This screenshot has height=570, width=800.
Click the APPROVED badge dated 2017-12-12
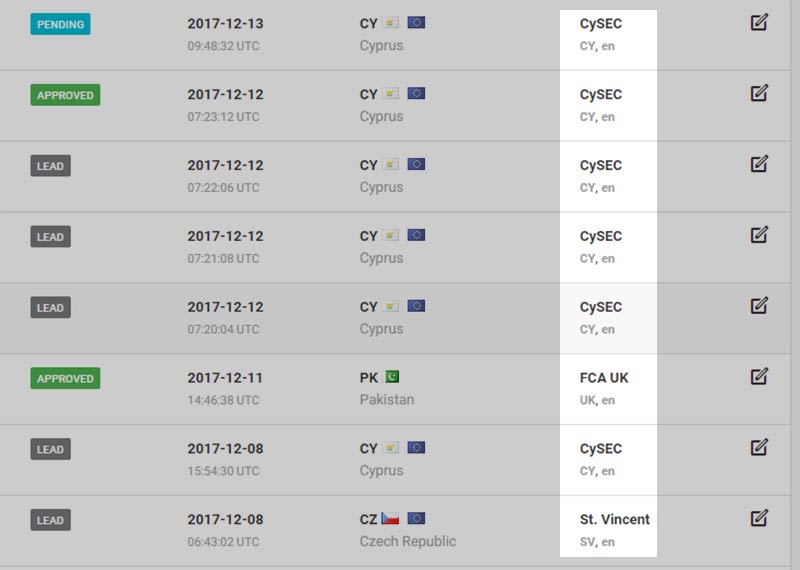pos(65,95)
